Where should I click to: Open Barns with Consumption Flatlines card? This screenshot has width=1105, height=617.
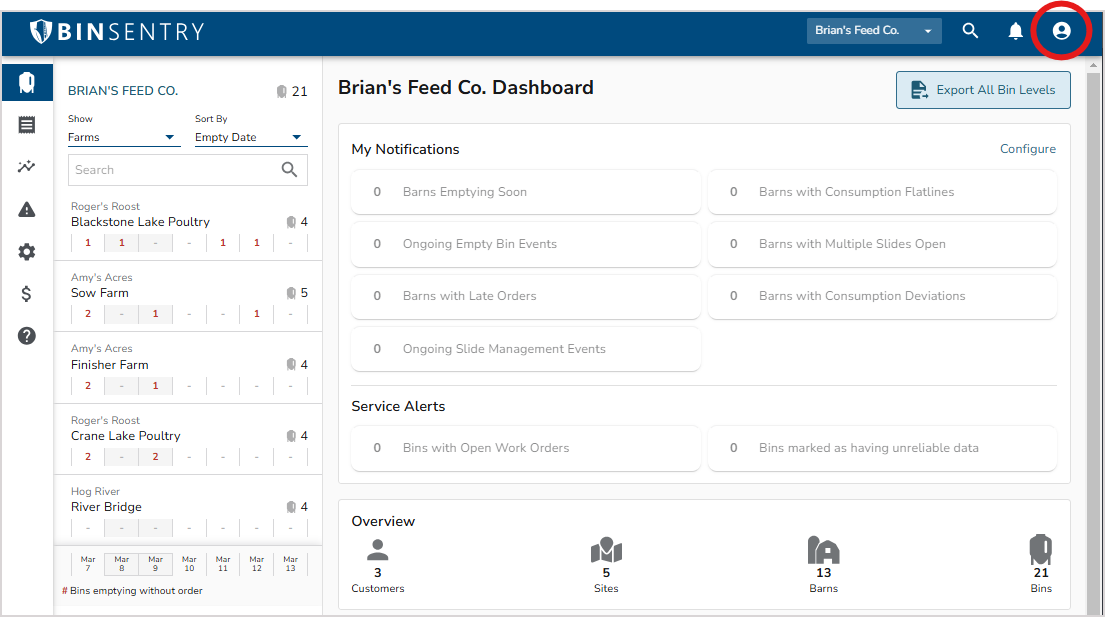(x=882, y=192)
